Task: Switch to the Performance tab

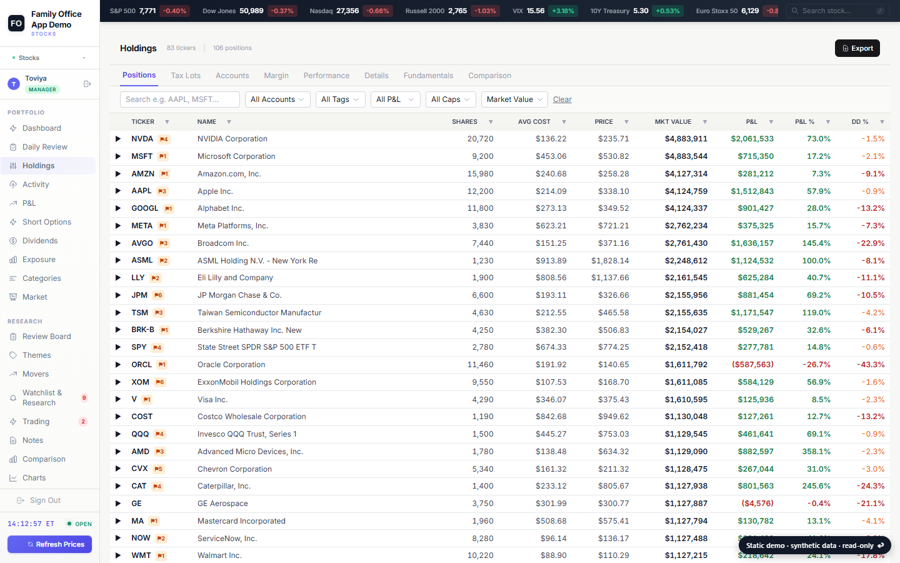Action: (x=326, y=75)
